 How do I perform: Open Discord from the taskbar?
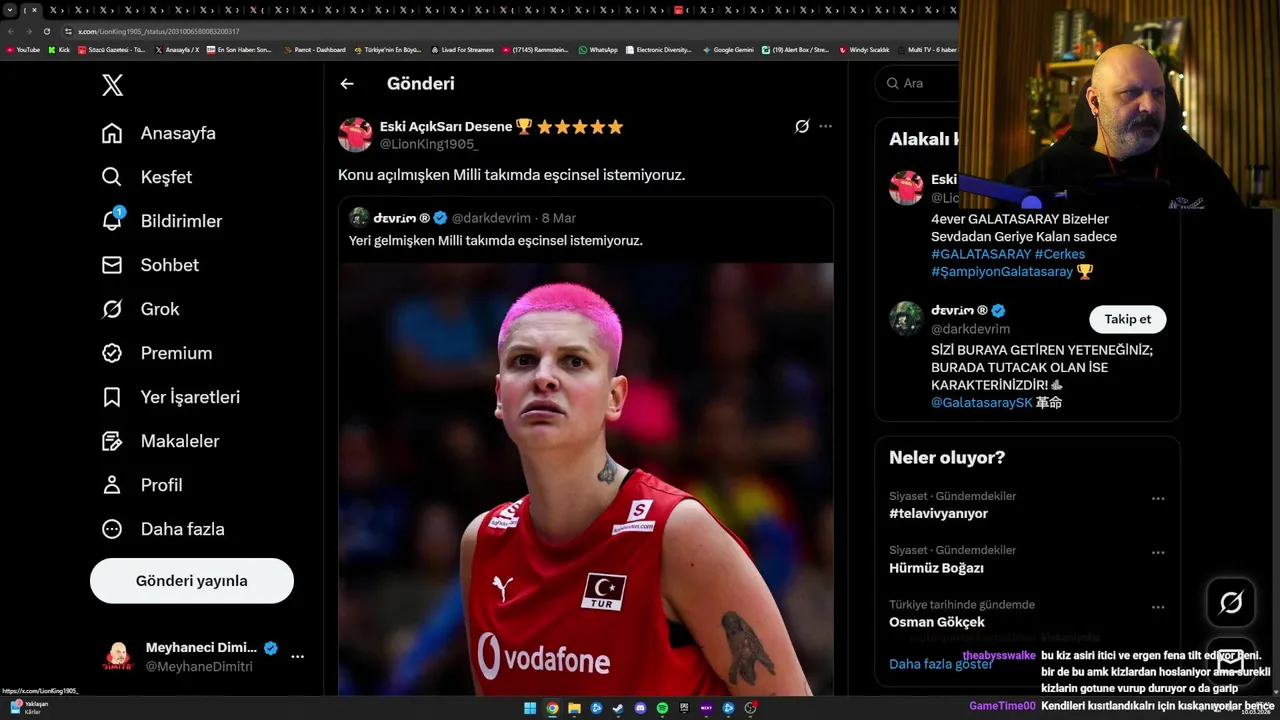(640, 708)
